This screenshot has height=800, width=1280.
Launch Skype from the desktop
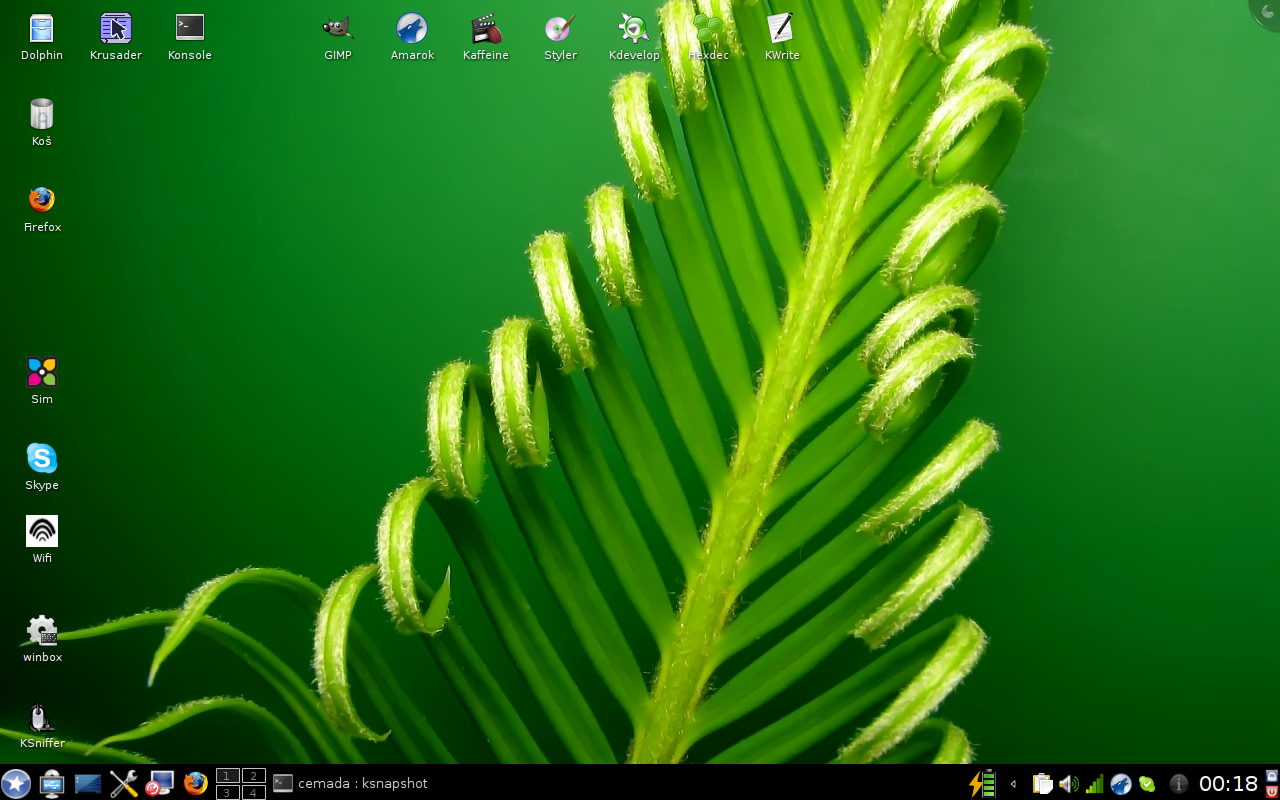(42, 459)
